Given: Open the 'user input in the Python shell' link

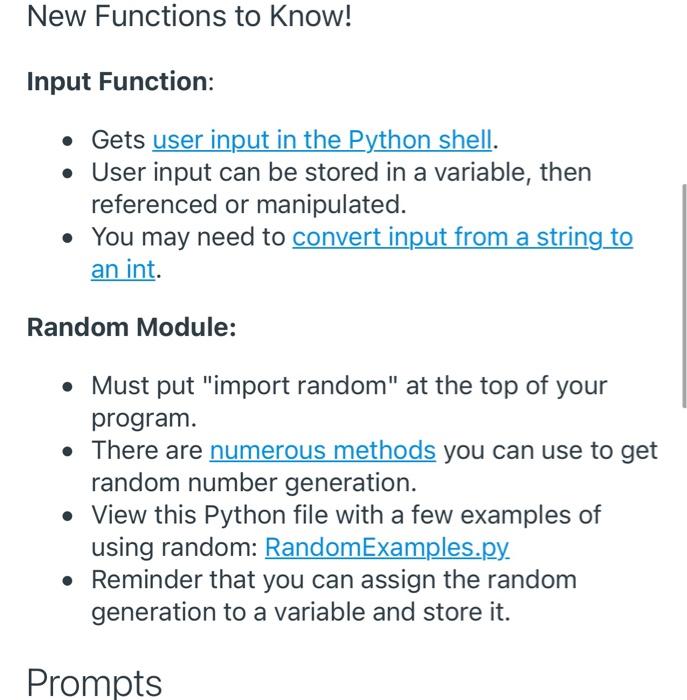Looking at the screenshot, I should (322, 140).
